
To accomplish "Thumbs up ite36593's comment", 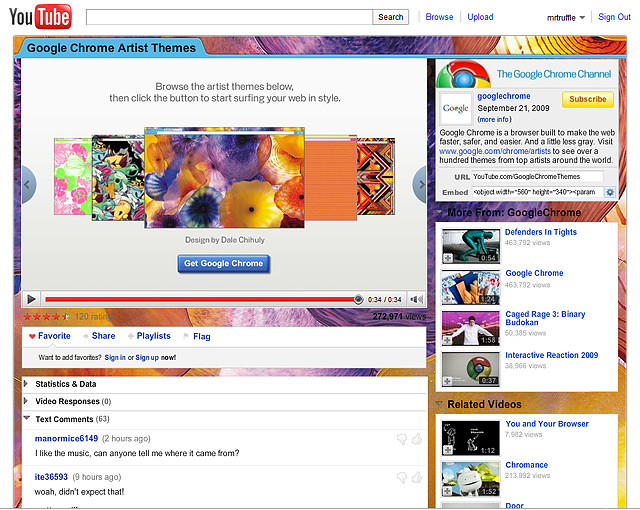I will [416, 477].
